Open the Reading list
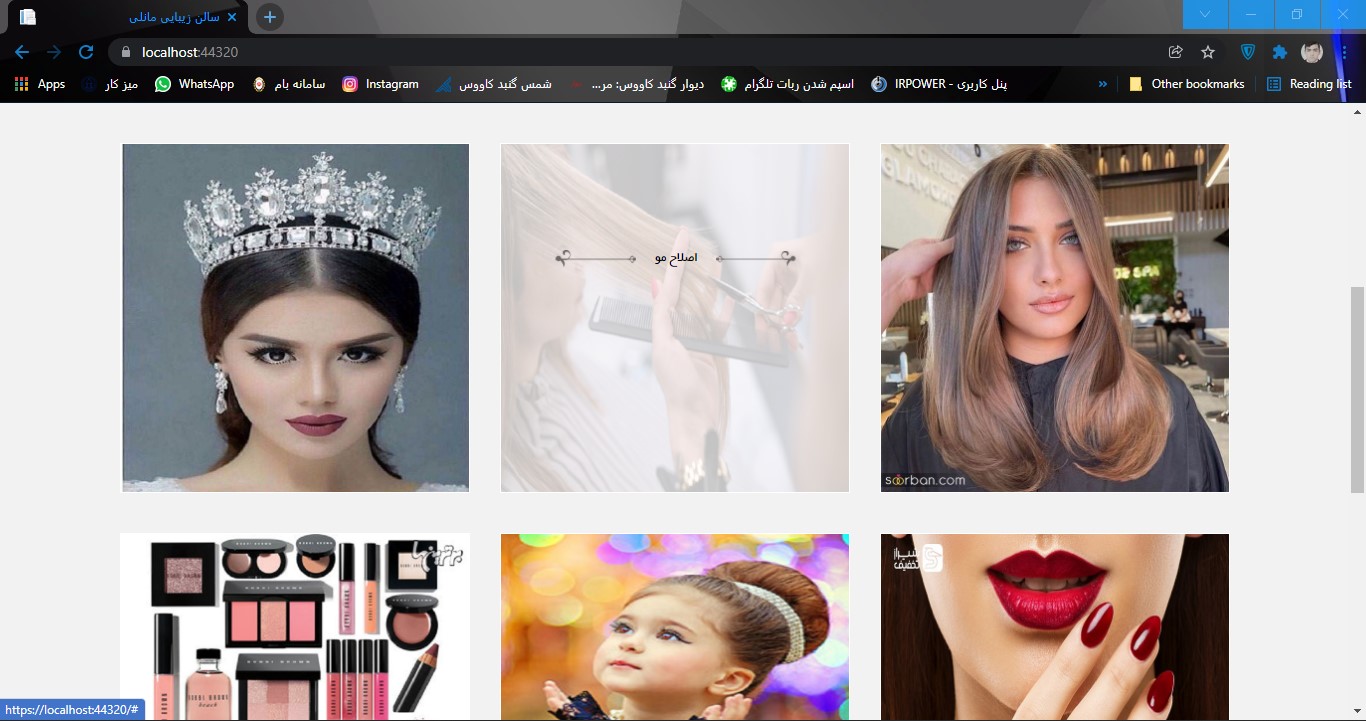 [x=1309, y=84]
